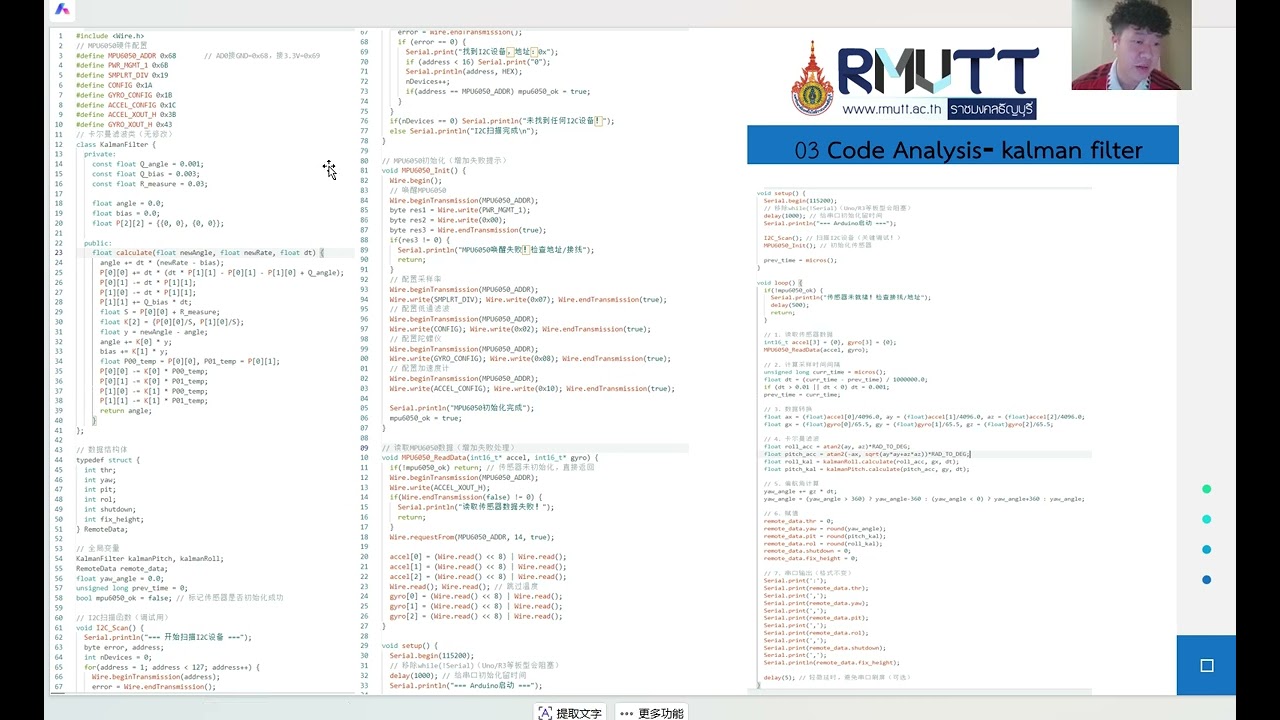Click the 提取文字 extract text button

coord(570,713)
